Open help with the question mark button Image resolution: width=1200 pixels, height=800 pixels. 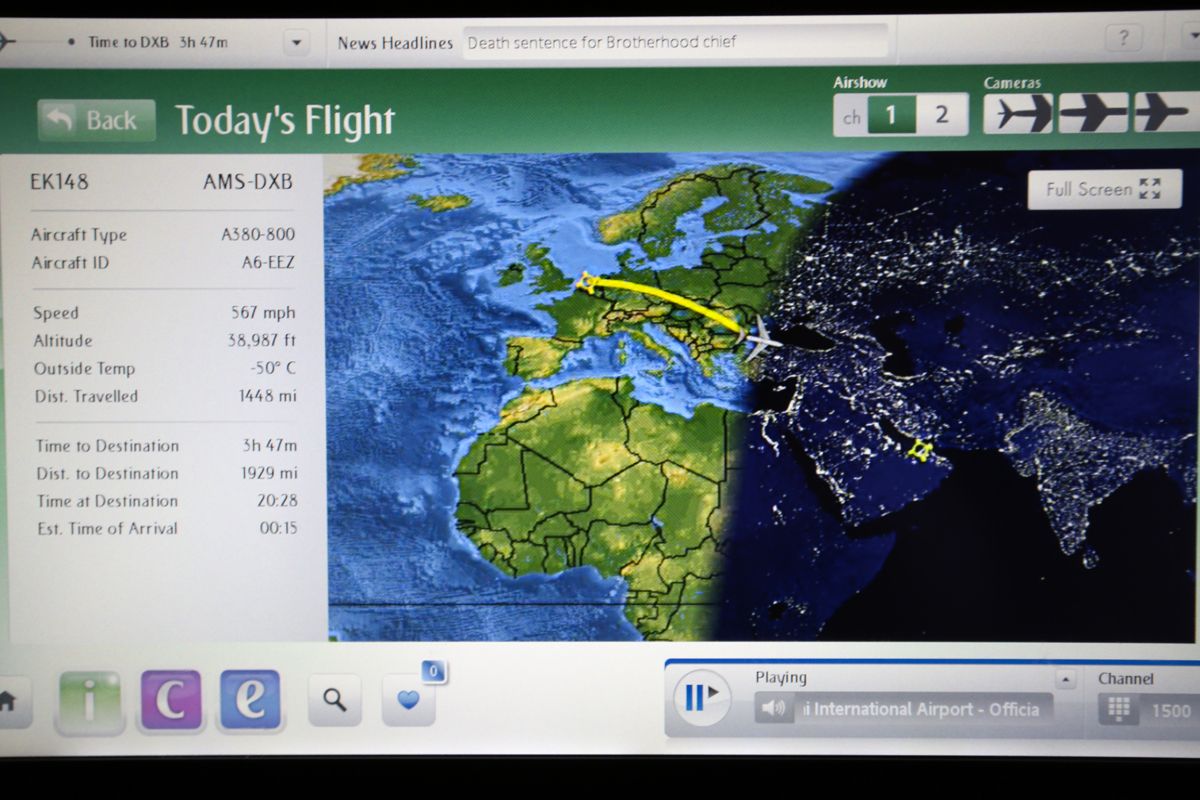(x=1123, y=40)
